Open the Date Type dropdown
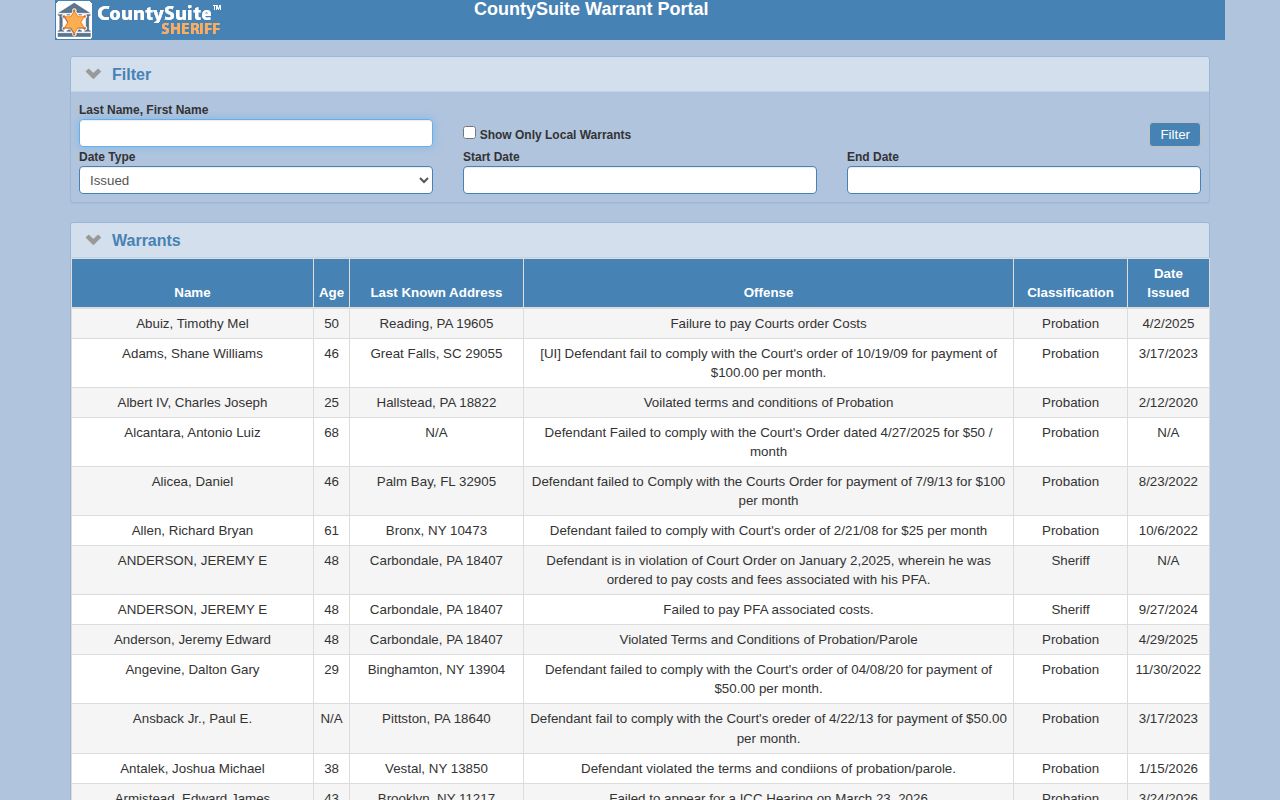Image resolution: width=1280 pixels, height=800 pixels. coord(256,180)
